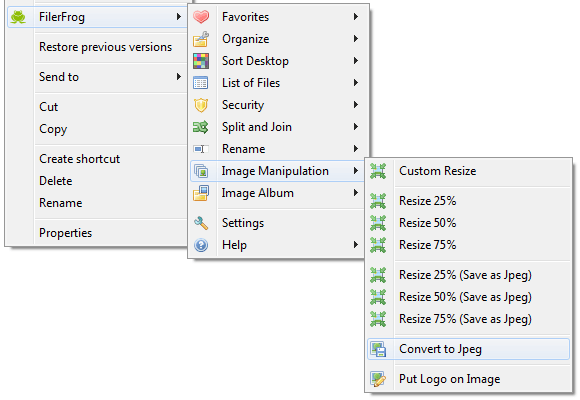
Task: Click the green FilerFrog frog icon
Action: 18,17
